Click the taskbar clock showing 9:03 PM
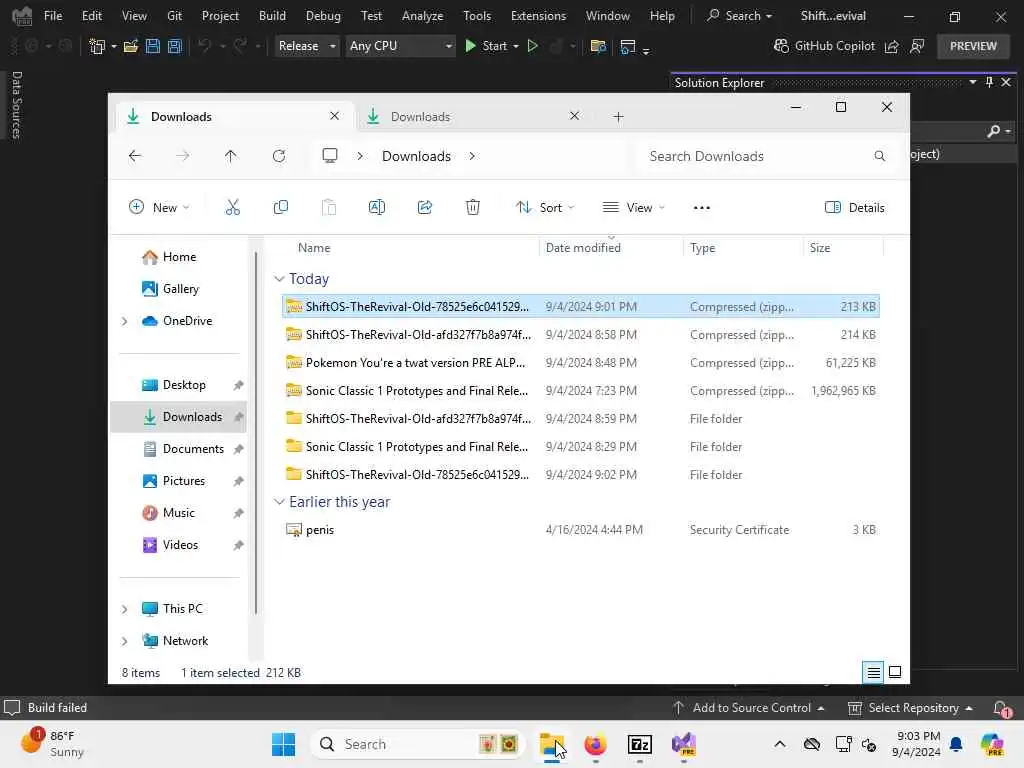 click(918, 744)
